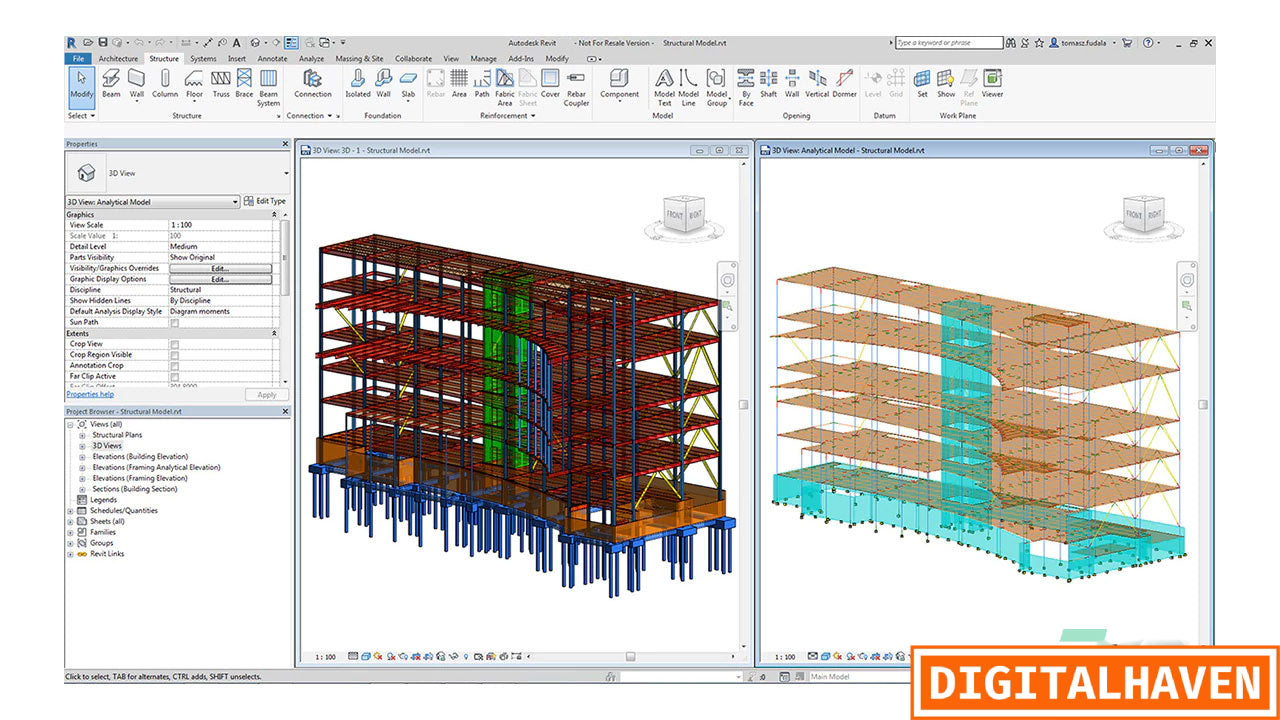Click the Detail Level value Medium
This screenshot has height=720, width=1280.
coord(184,246)
